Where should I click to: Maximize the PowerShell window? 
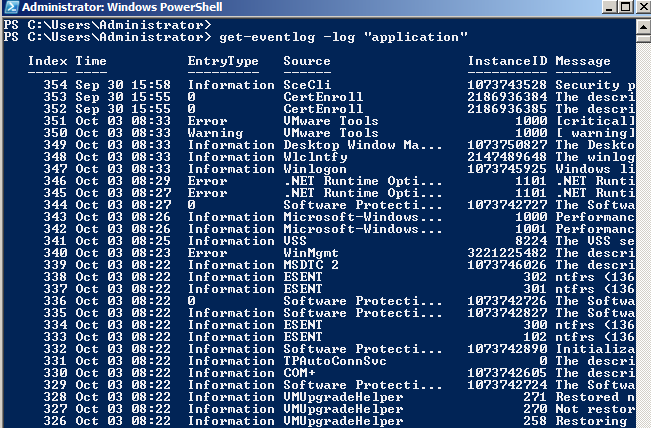pyautogui.click(x=626, y=7)
